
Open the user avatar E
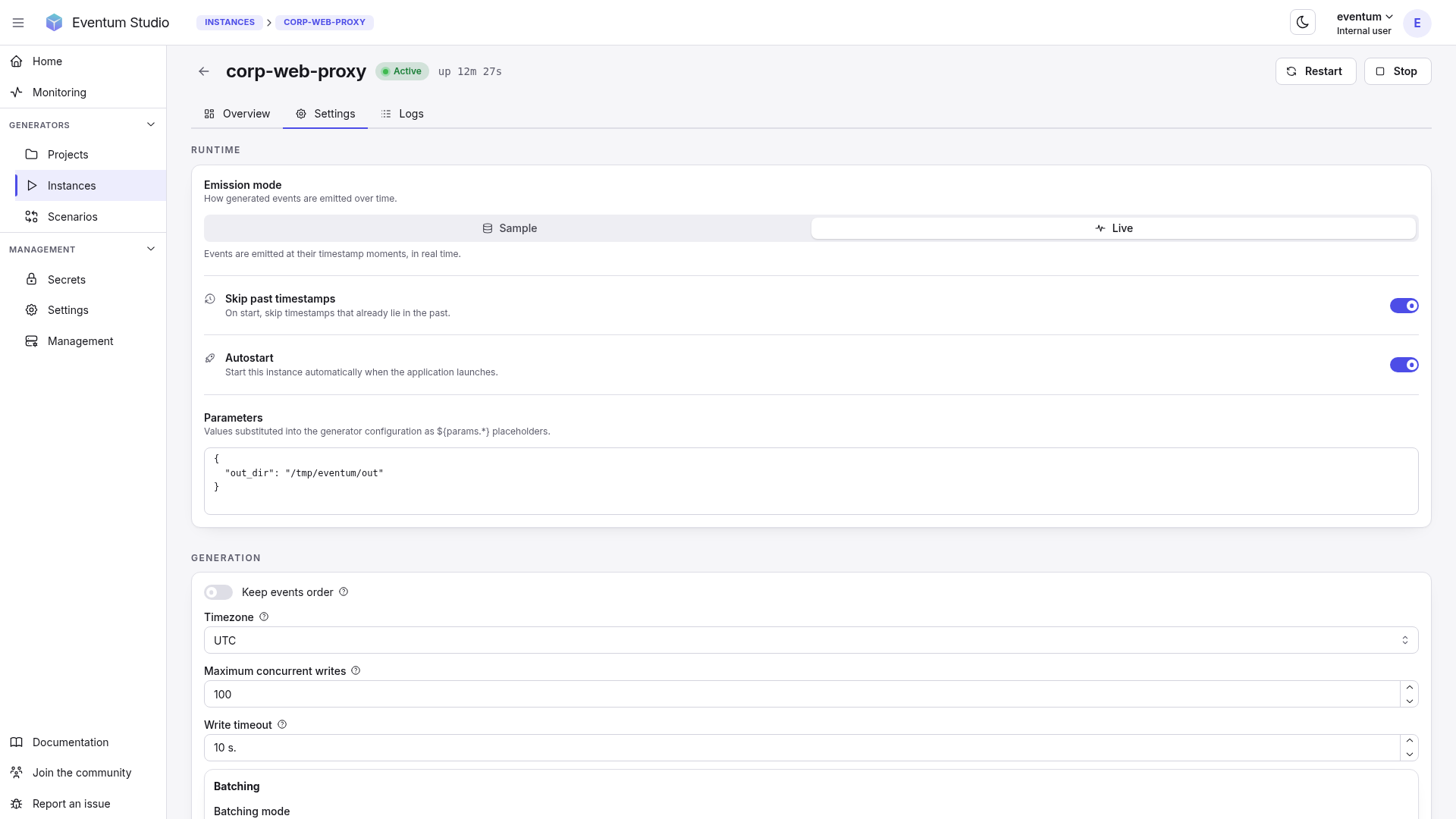[x=1417, y=23]
